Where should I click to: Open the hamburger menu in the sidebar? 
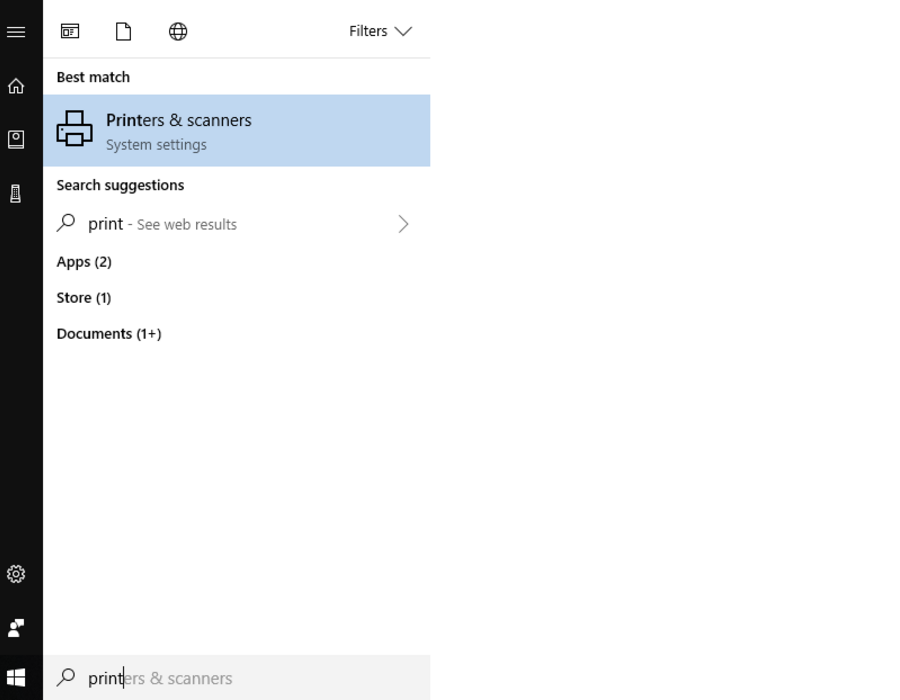coord(16,32)
